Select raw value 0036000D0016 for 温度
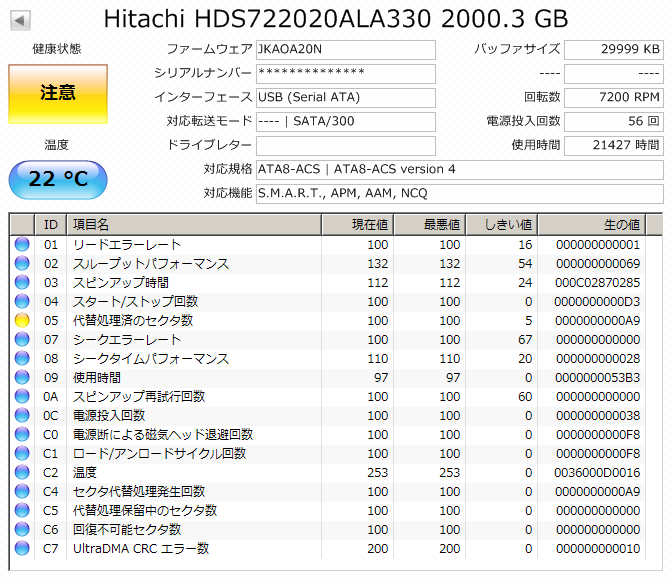This screenshot has height=580, width=672. click(x=597, y=473)
